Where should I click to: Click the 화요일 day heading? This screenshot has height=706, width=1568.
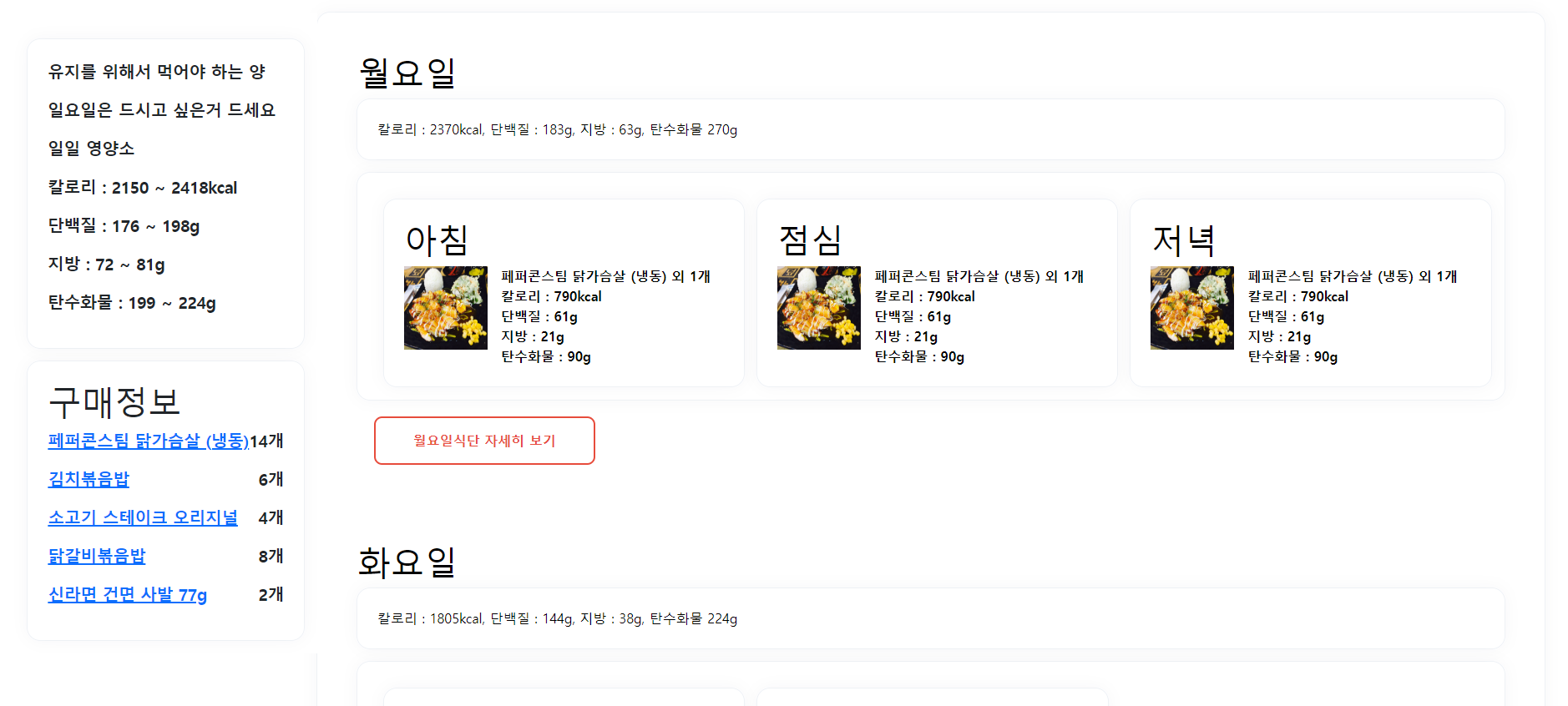pos(407,562)
